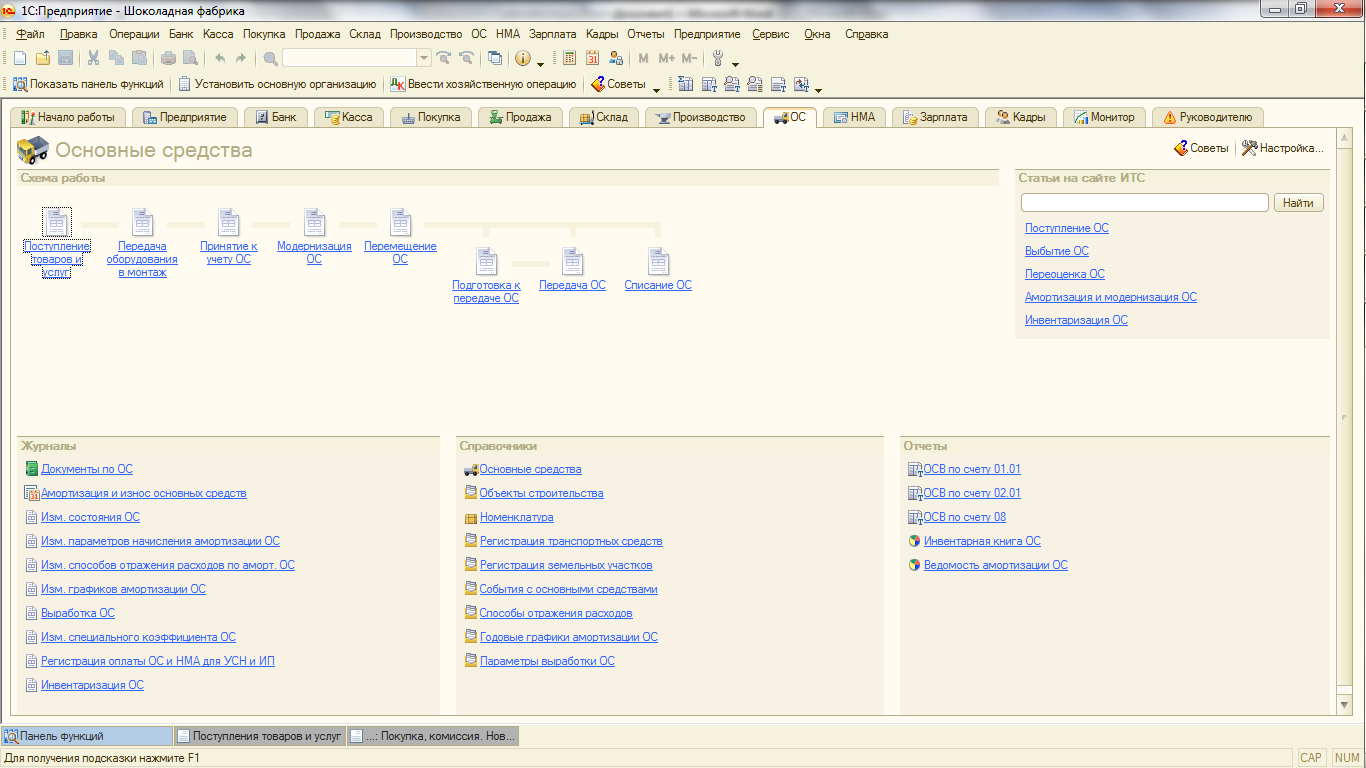The height and width of the screenshot is (768, 1366).
Task: Click the Help info icon in the toolbar
Action: [x=522, y=58]
